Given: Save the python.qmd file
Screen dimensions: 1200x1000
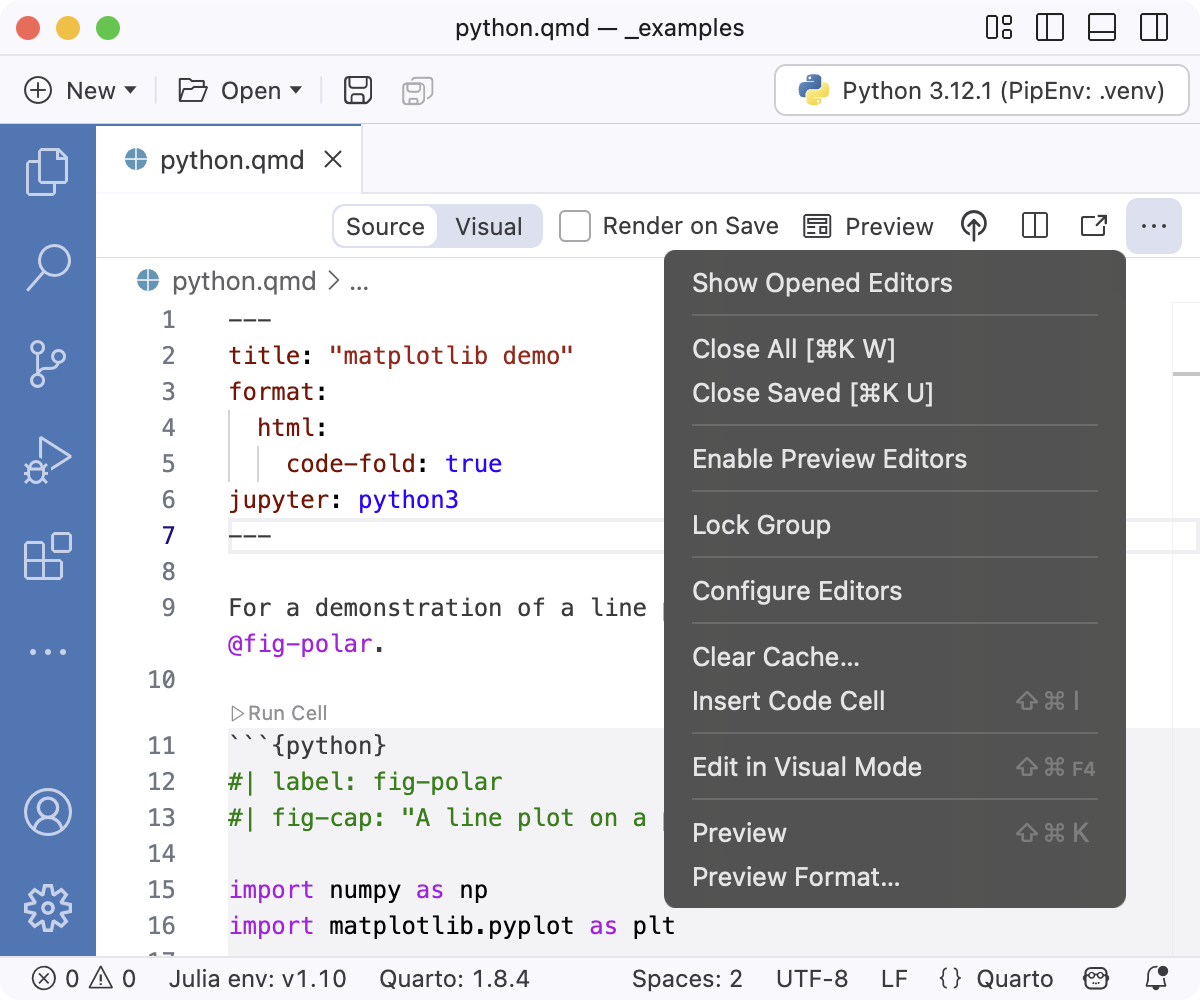Looking at the screenshot, I should click(356, 90).
